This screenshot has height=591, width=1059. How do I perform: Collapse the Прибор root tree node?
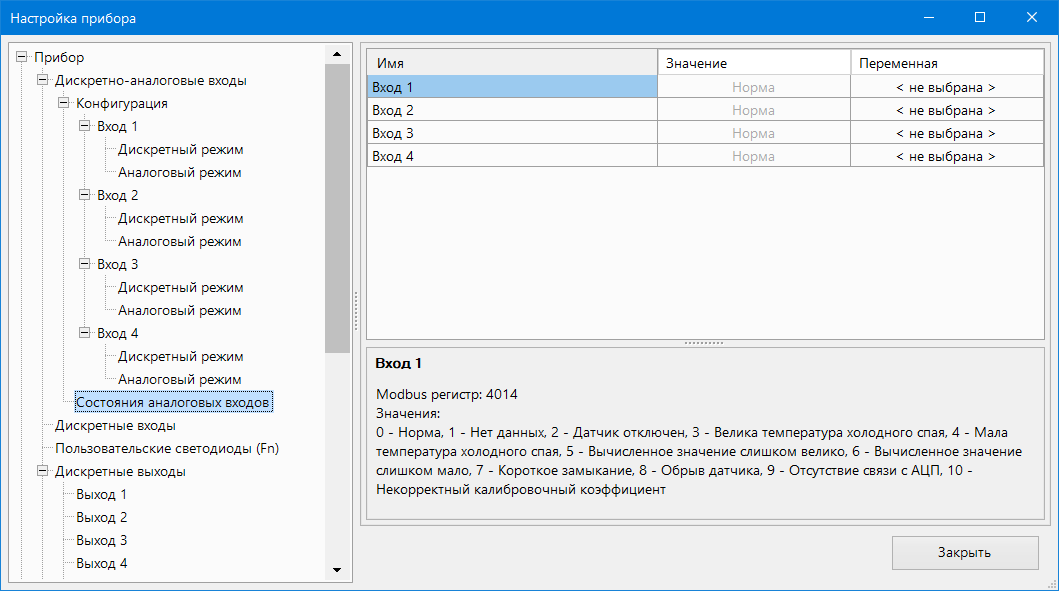(22, 58)
